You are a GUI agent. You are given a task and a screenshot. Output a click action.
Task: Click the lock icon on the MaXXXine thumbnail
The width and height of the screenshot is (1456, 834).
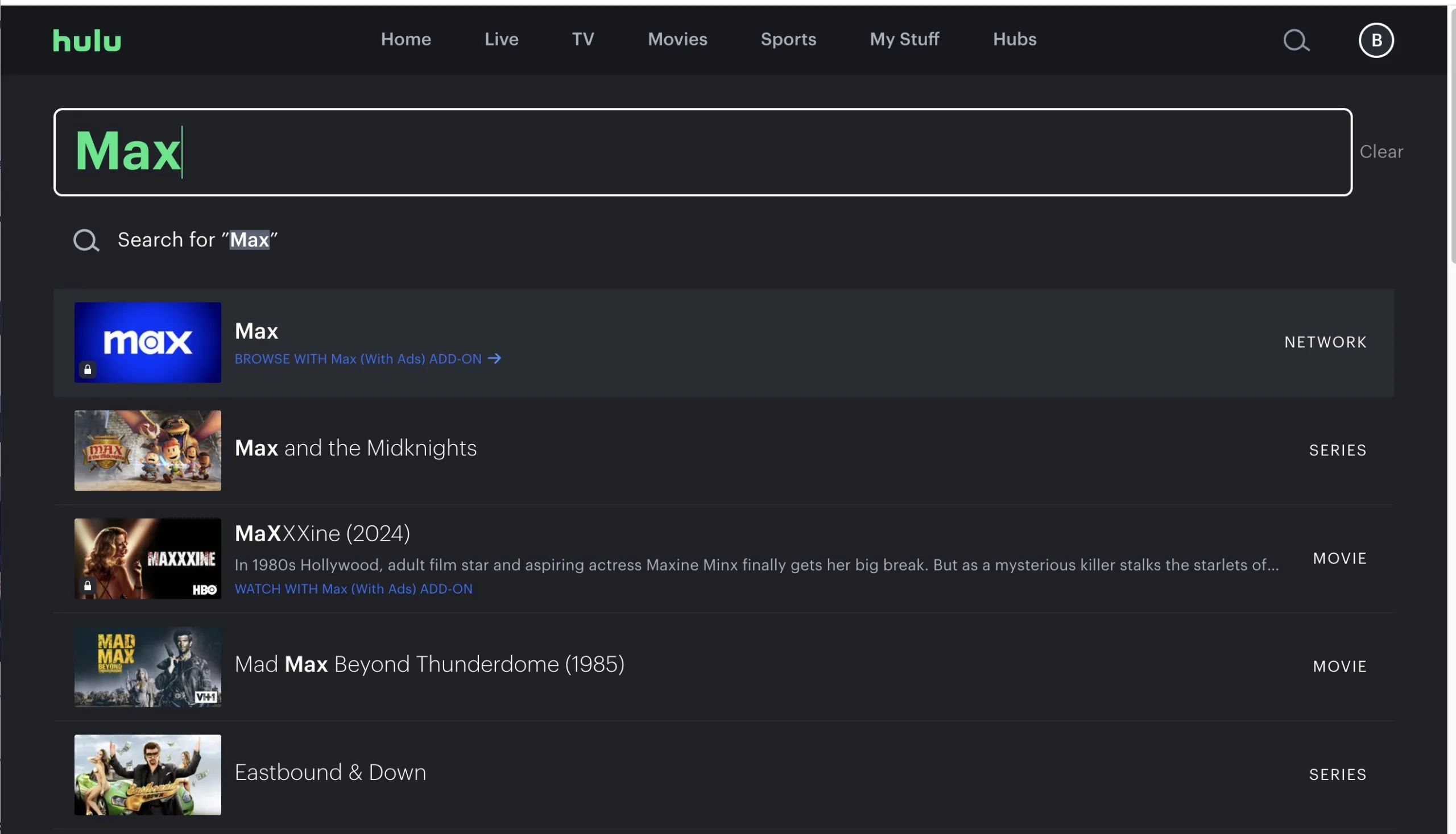click(87, 586)
